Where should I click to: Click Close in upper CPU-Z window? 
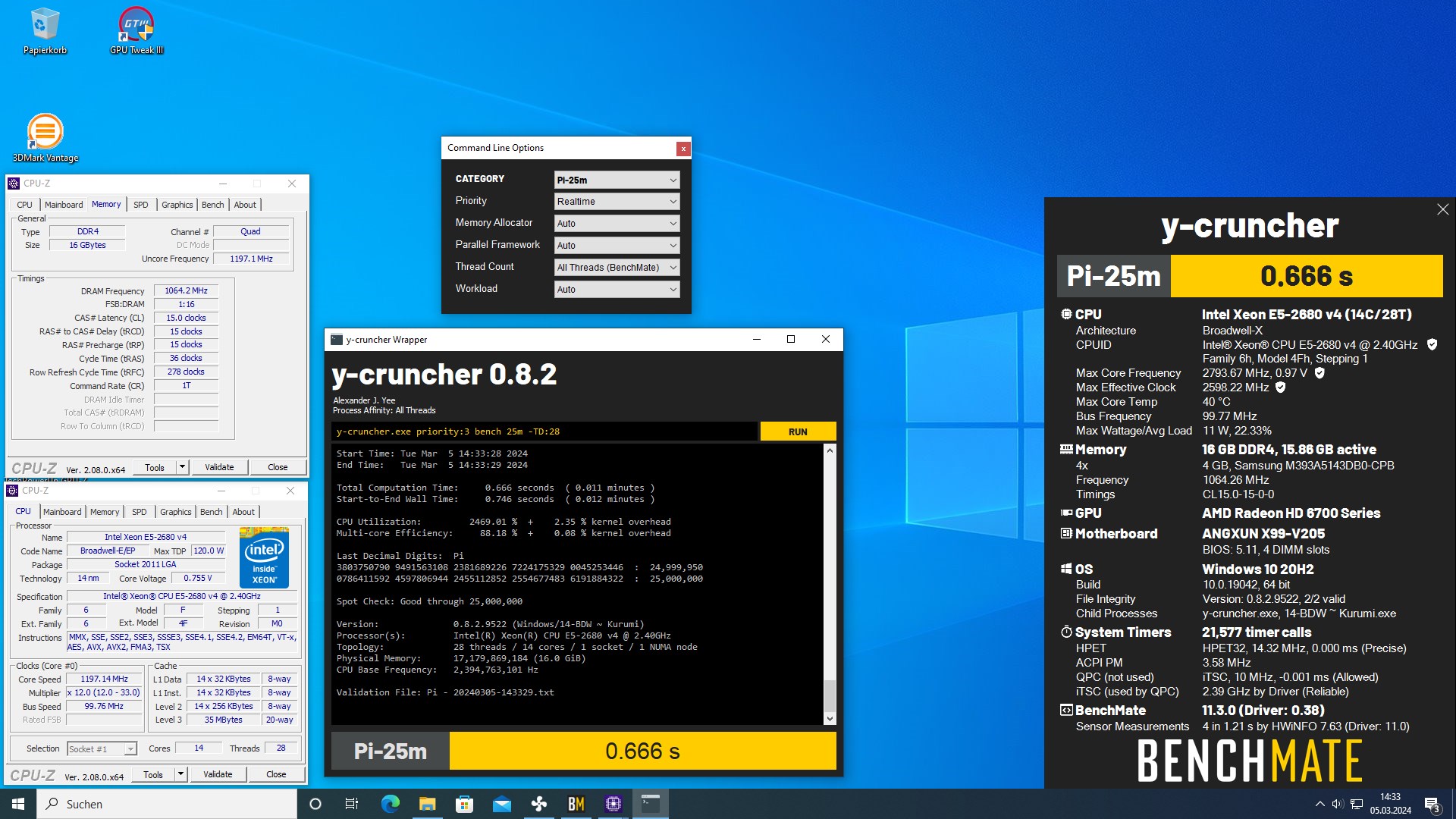[x=278, y=467]
